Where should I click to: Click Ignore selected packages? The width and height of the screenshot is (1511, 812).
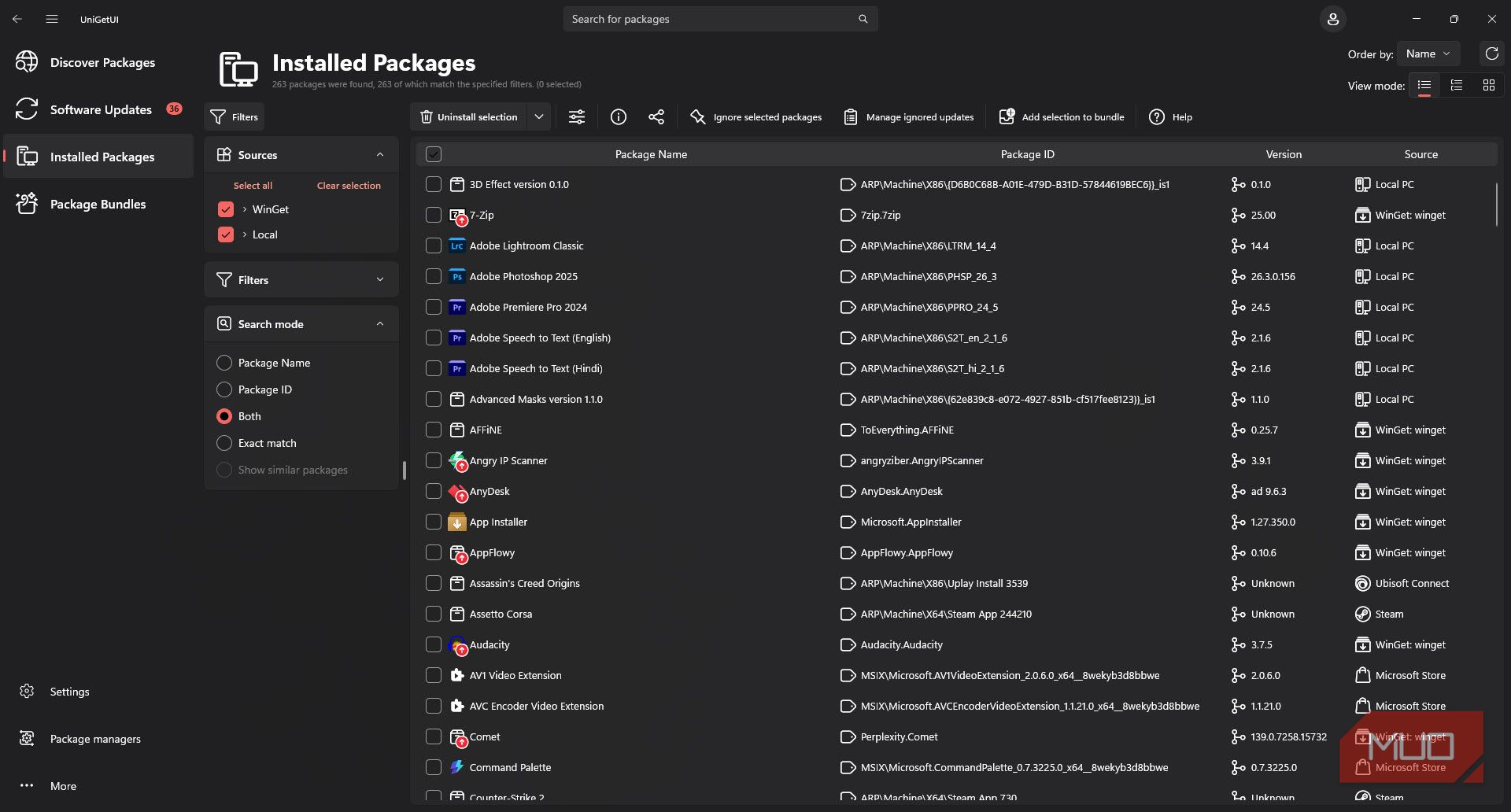755,117
